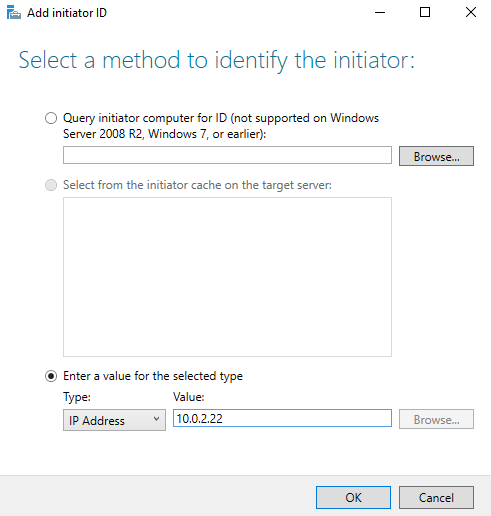
Task: Click the Add initiator ID window icon
Action: pyautogui.click(x=14, y=13)
